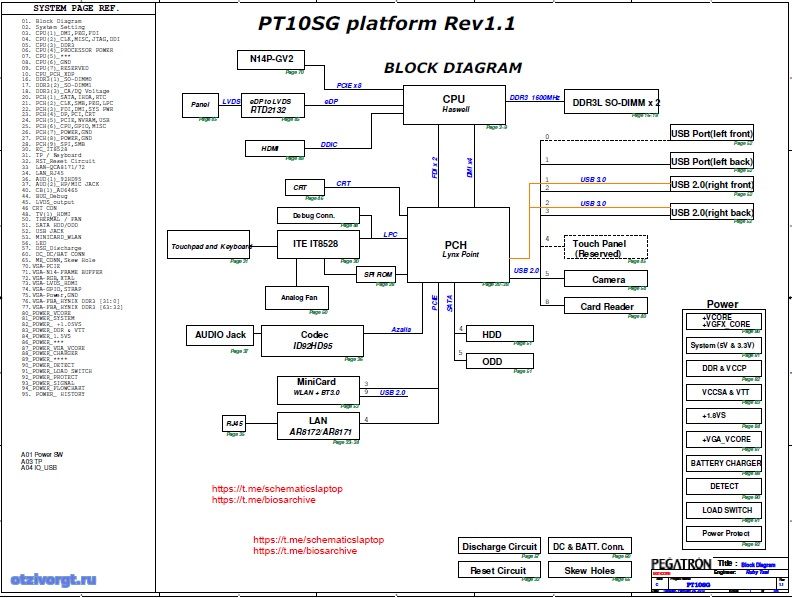Click the 'BATTERY CHARGER' block
792x598 pixels.
pyautogui.click(x=724, y=463)
